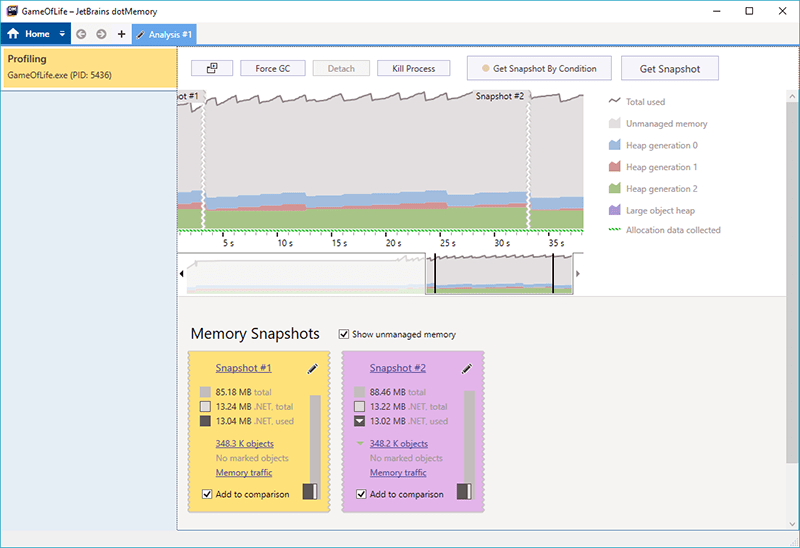Open the Home dropdown arrow
Viewport: 800px width, 548px height.
tap(62, 34)
